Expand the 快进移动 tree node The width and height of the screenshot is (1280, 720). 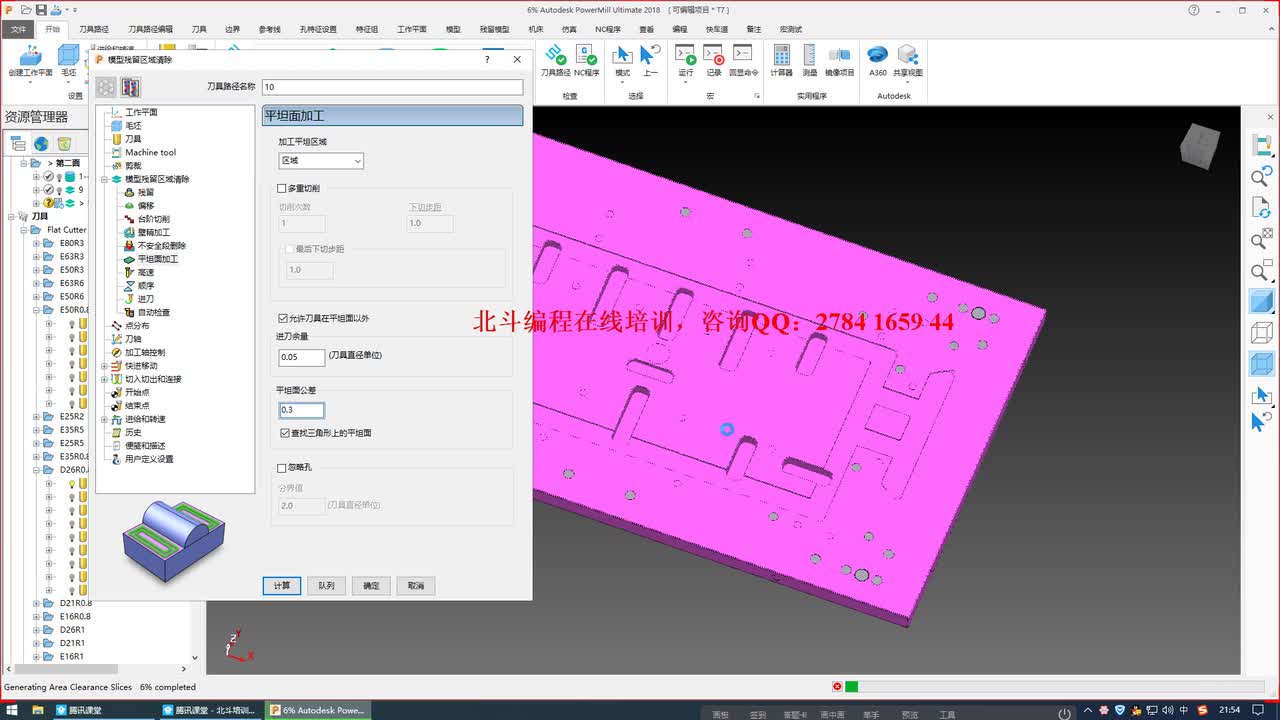click(x=104, y=366)
